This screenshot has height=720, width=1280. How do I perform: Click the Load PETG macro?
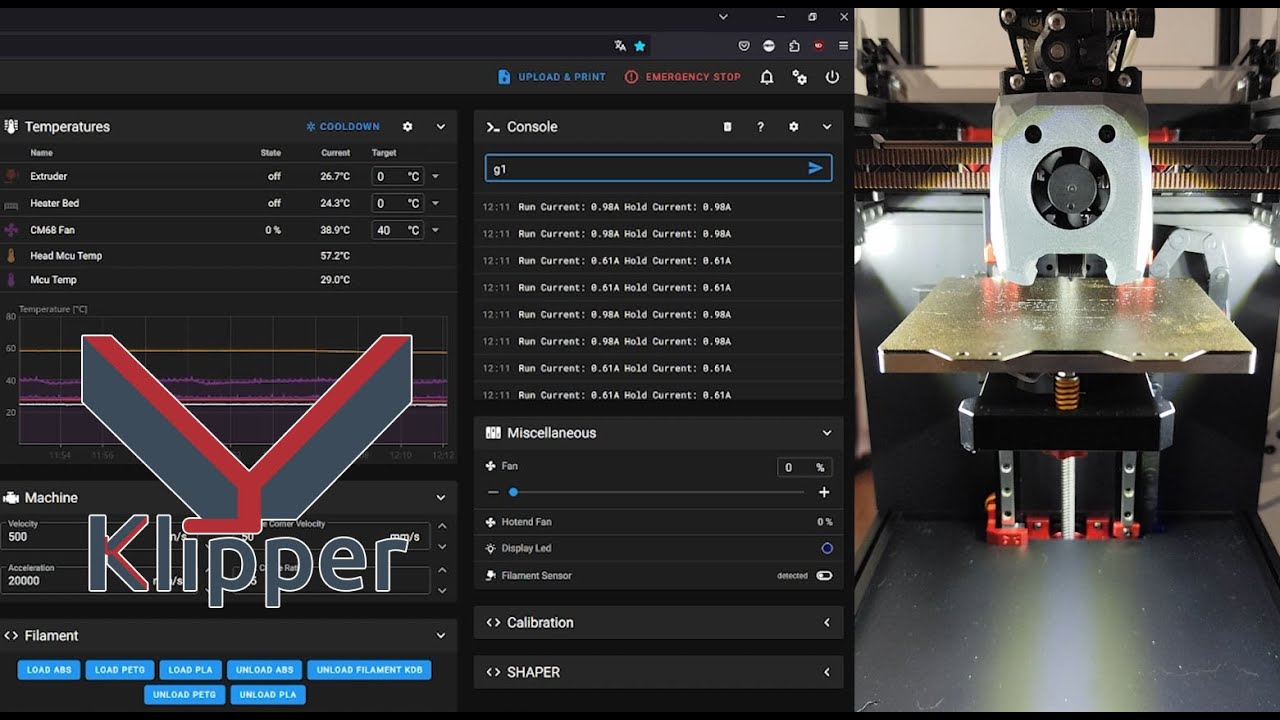(x=119, y=670)
